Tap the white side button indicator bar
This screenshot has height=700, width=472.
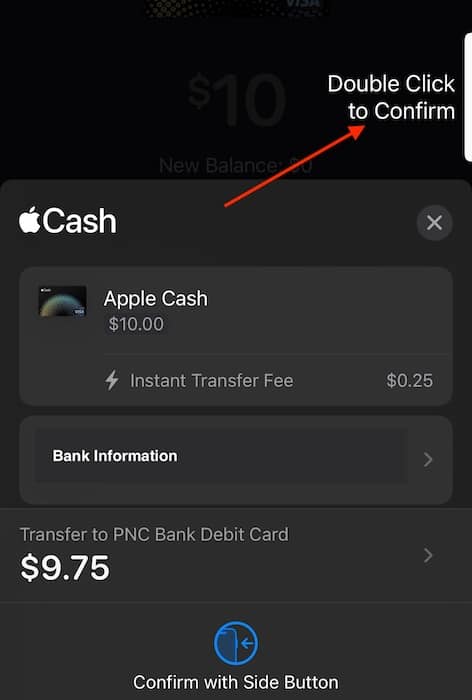tap(468, 97)
